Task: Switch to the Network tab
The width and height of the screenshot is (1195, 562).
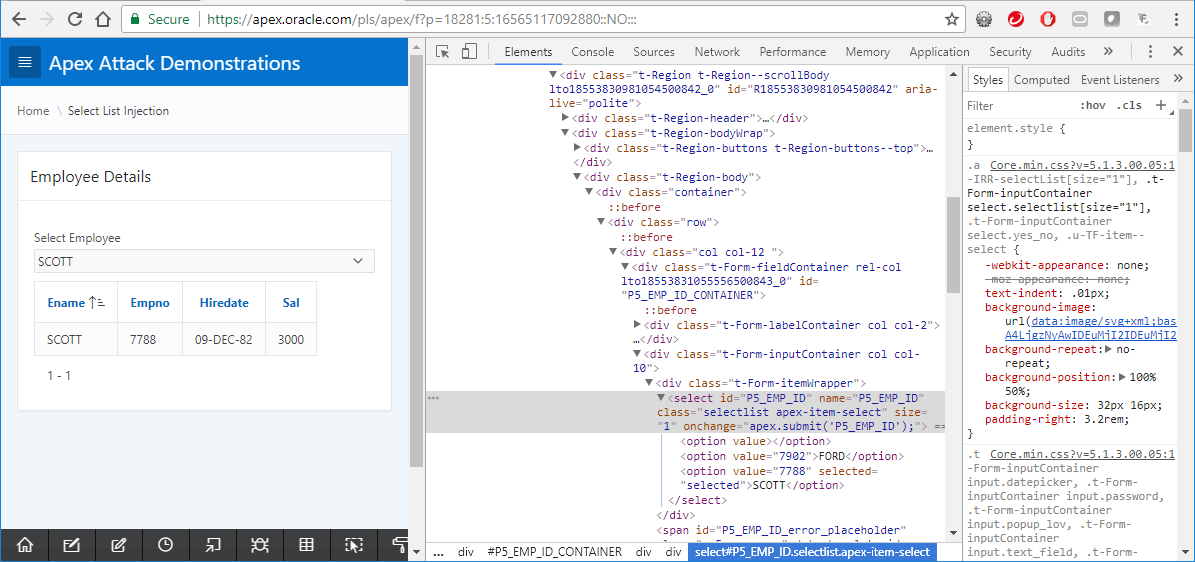Action: click(717, 52)
